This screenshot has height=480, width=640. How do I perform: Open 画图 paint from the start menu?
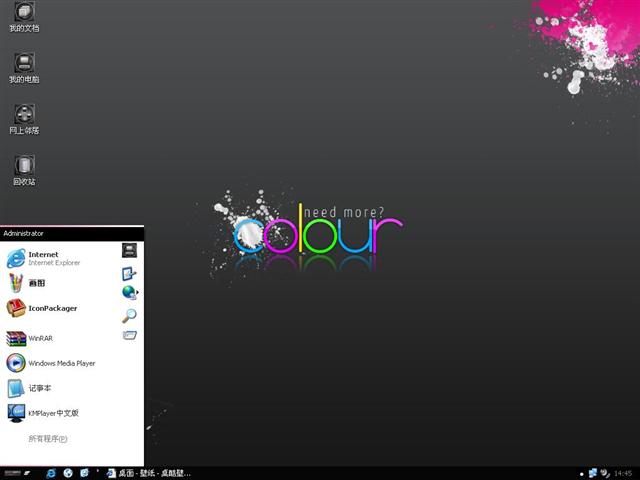click(26, 283)
